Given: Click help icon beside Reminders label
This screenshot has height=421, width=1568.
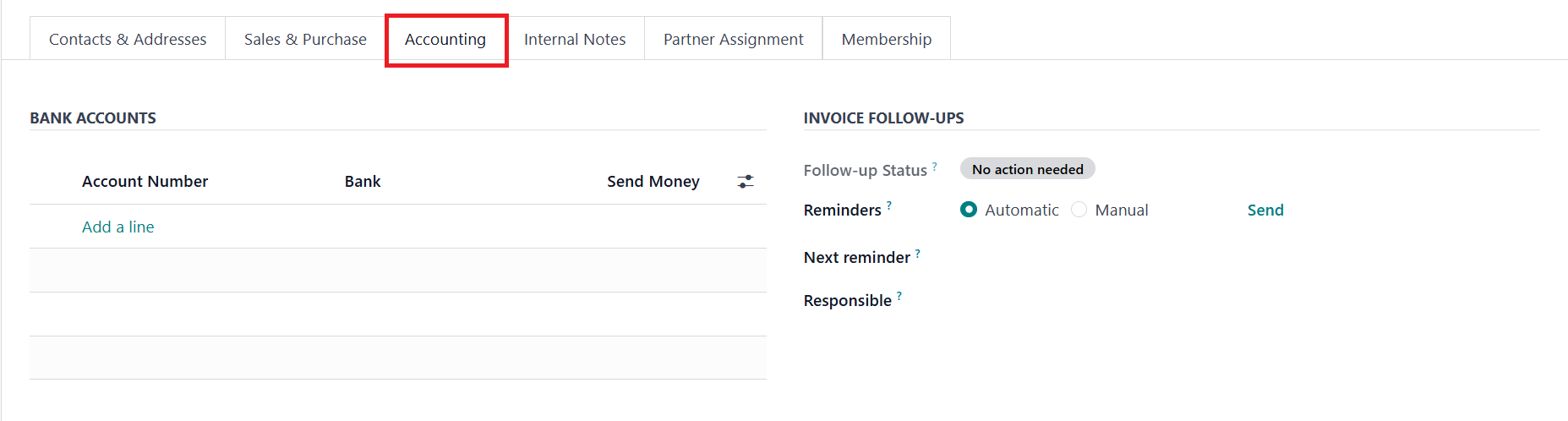Looking at the screenshot, I should 889,205.
